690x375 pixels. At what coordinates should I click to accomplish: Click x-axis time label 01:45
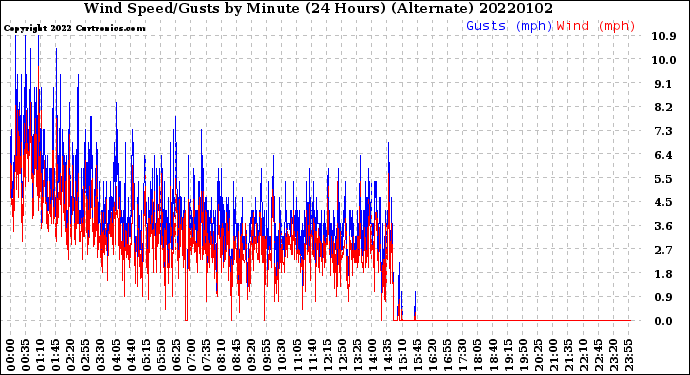[56, 355]
